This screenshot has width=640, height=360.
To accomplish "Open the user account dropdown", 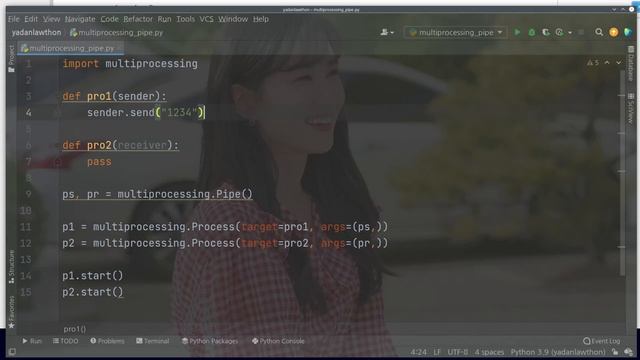I will (x=387, y=32).
